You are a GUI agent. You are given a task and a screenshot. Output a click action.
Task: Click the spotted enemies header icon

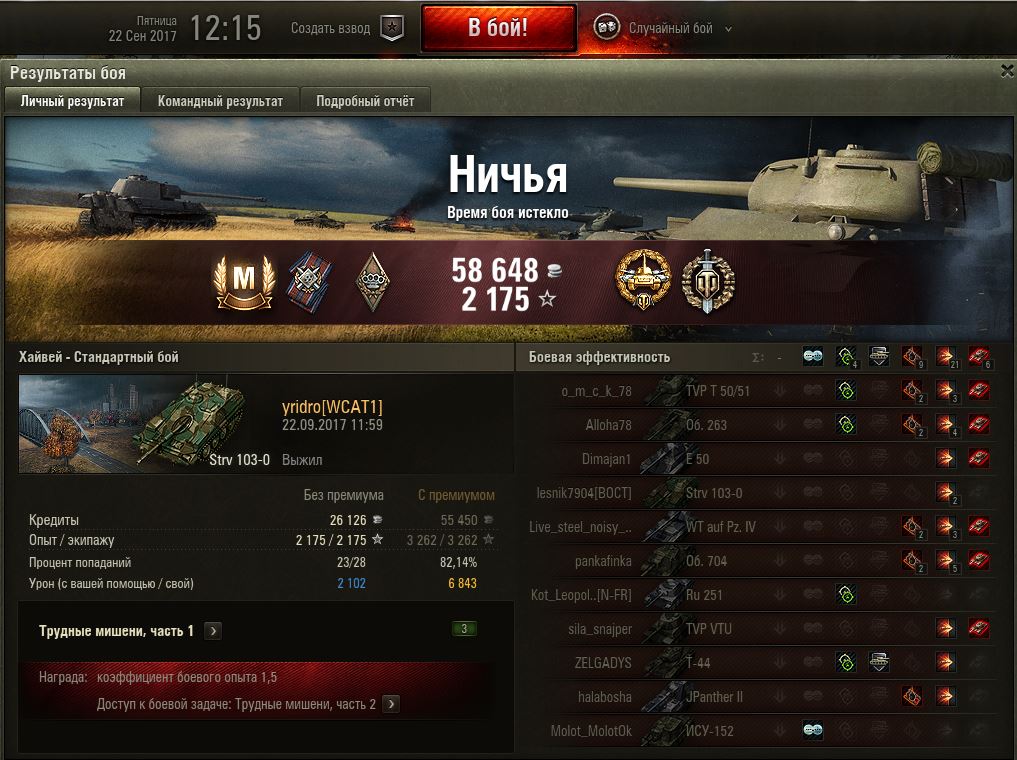813,356
